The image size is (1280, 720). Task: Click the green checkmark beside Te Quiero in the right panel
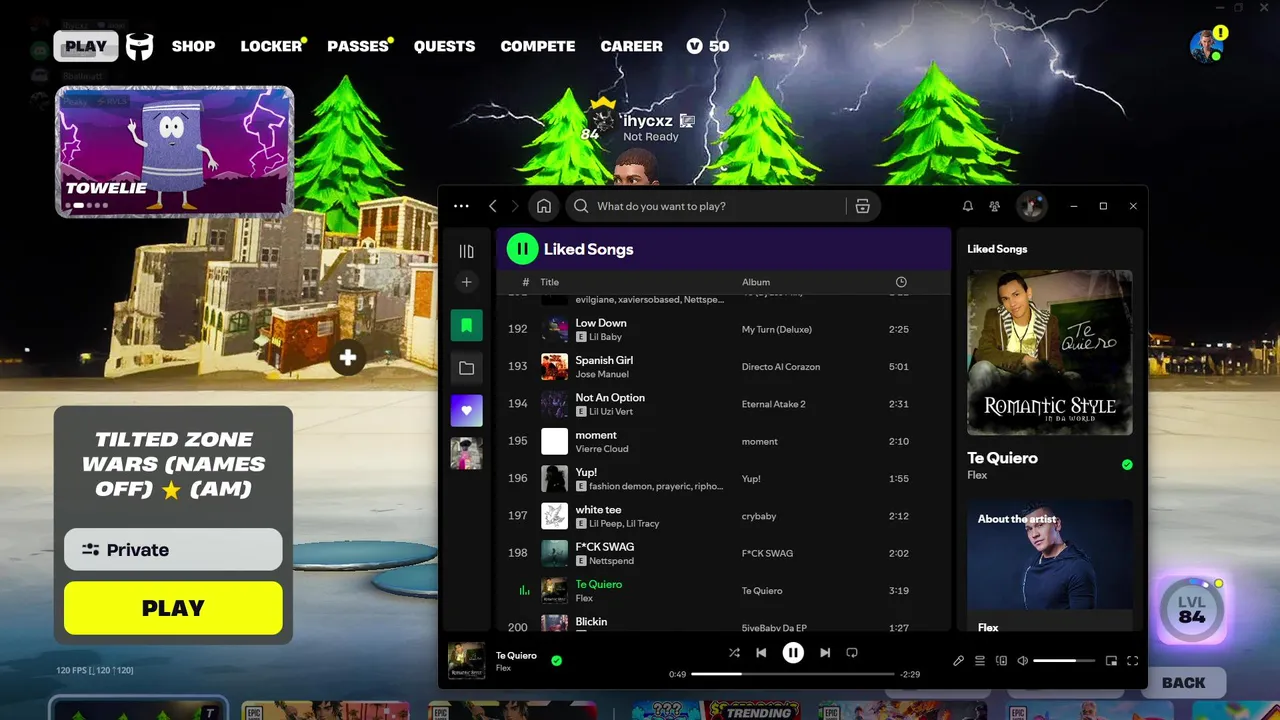coord(1127,465)
